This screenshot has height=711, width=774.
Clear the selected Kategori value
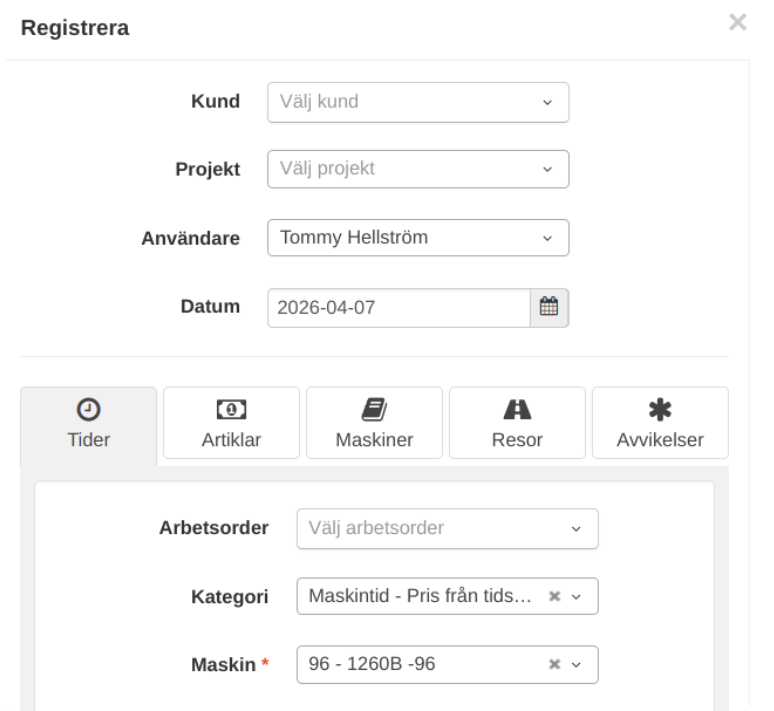pyautogui.click(x=554, y=596)
